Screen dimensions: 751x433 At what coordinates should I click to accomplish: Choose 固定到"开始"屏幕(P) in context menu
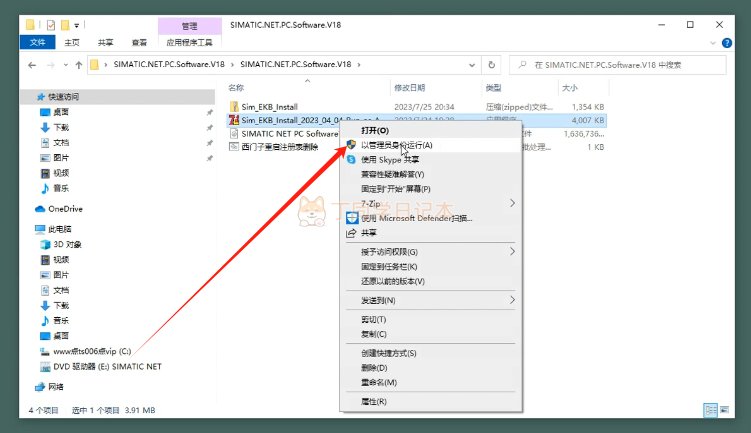[431, 189]
